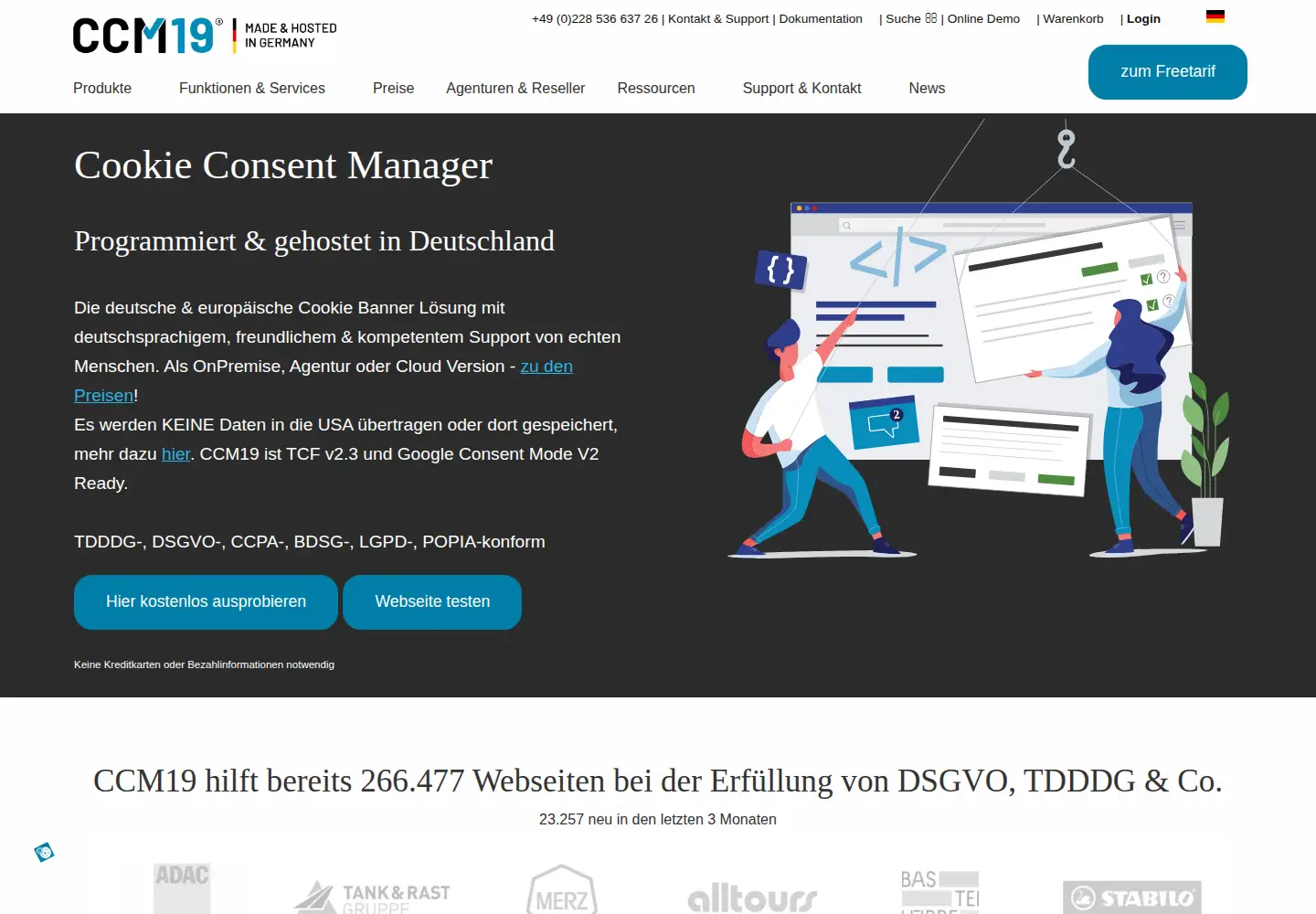
Task: Click the phone number +49 (0)228 536 637 26
Action: click(595, 18)
